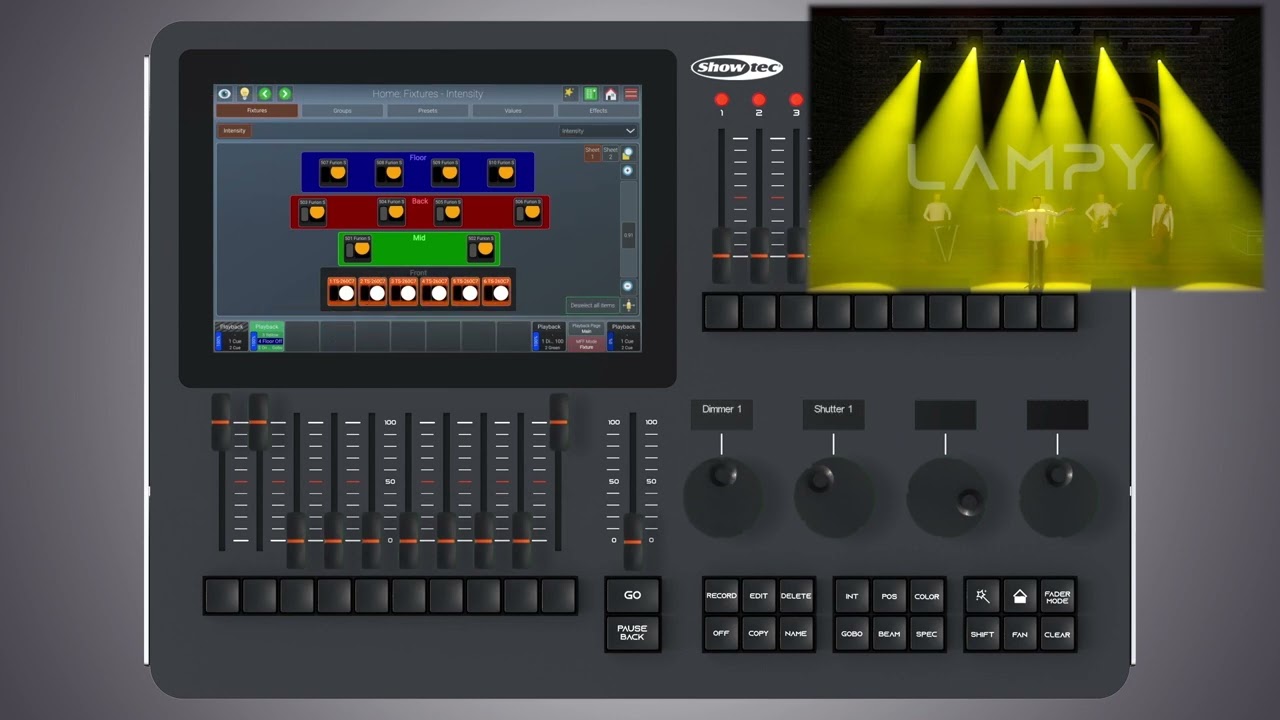Click the green previous arrow icon
Viewport: 1280px width, 720px height.
click(x=265, y=94)
